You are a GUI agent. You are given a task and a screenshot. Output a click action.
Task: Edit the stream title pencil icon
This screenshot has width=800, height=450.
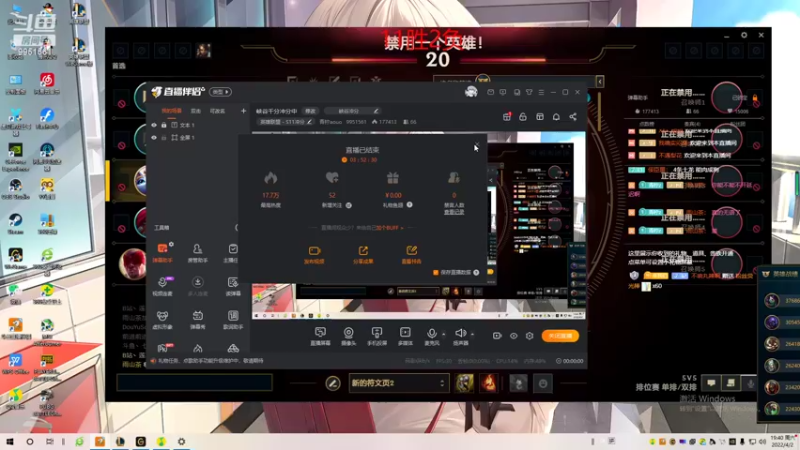pos(376,111)
